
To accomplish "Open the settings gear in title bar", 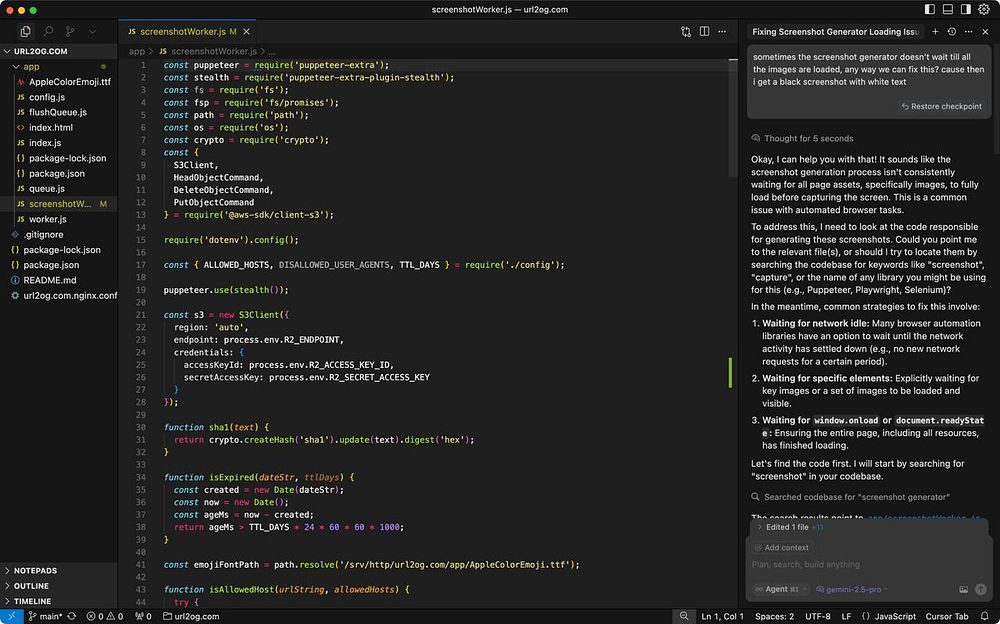I will (x=984, y=9).
